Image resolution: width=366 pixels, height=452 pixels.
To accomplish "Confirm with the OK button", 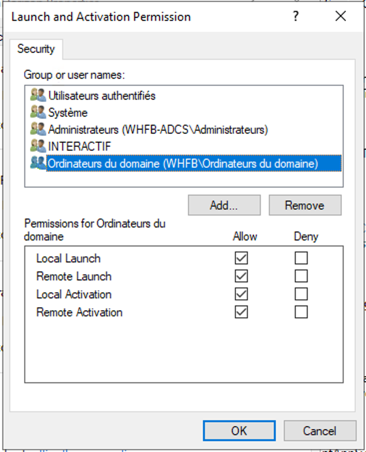I will [239, 431].
